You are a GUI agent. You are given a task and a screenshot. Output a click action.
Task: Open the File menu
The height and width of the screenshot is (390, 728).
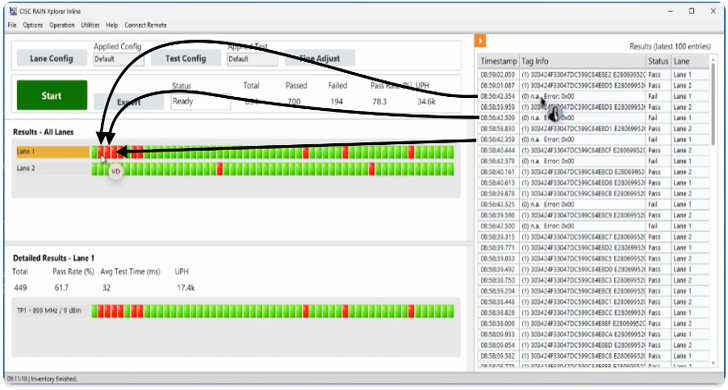click(12, 25)
